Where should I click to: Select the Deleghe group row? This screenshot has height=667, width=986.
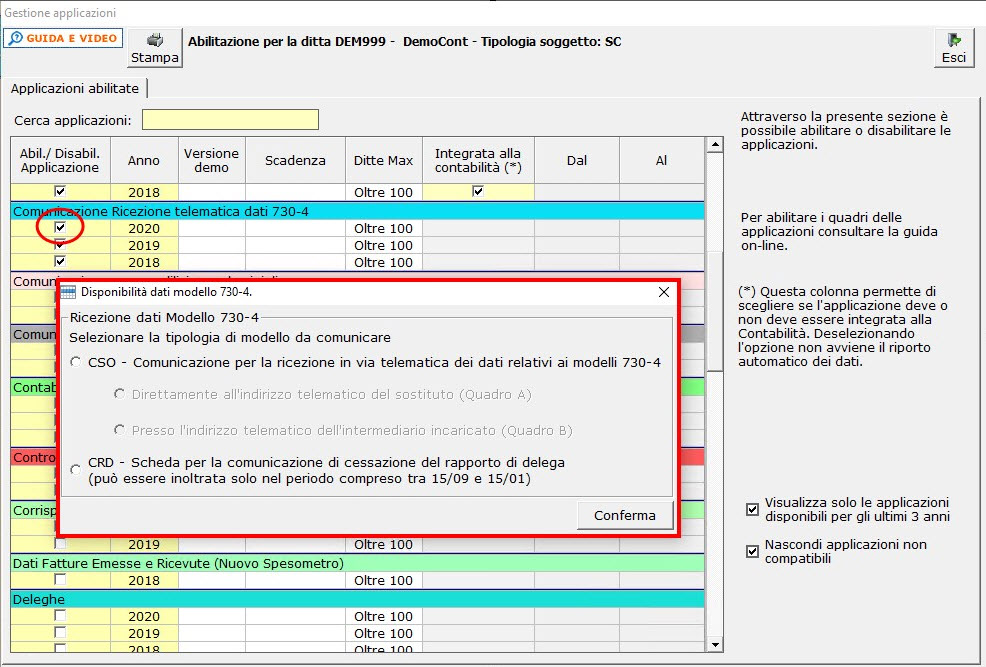[357, 599]
